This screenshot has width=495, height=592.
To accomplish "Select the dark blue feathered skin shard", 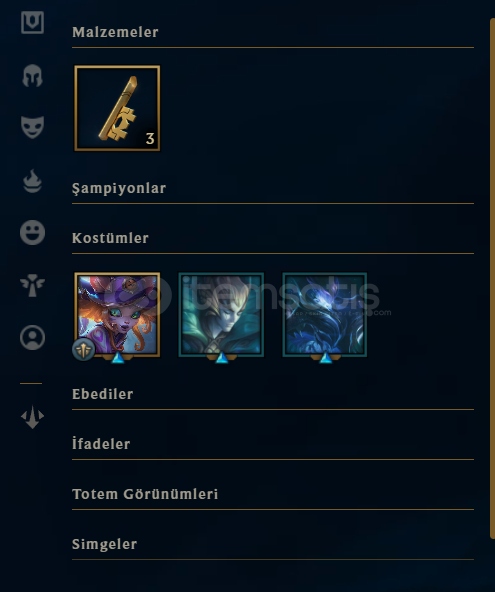I will click(325, 314).
